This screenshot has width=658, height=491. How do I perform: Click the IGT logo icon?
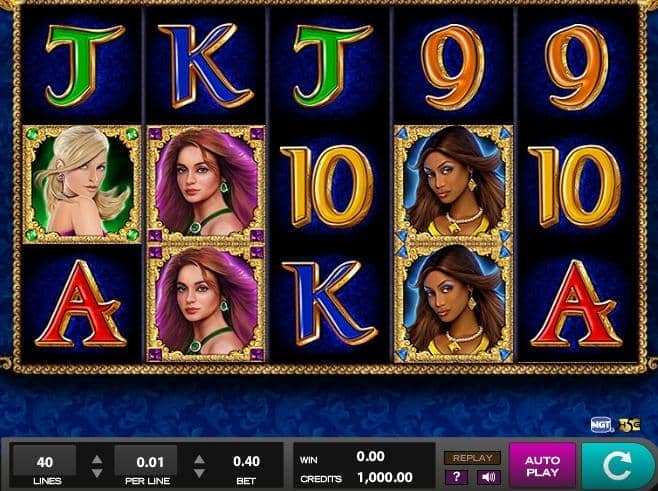click(601, 425)
